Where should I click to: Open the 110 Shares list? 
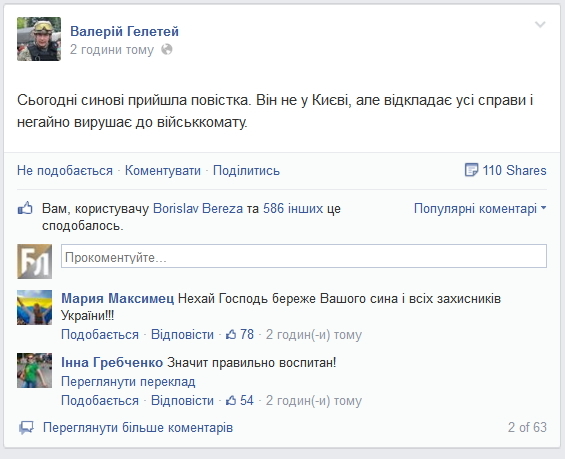(x=514, y=170)
